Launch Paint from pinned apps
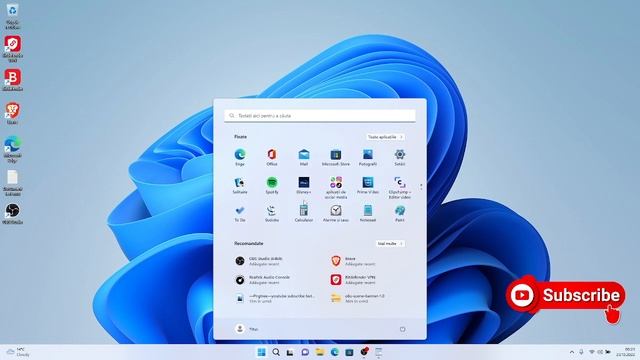This screenshot has width=640, height=360. 400,213
